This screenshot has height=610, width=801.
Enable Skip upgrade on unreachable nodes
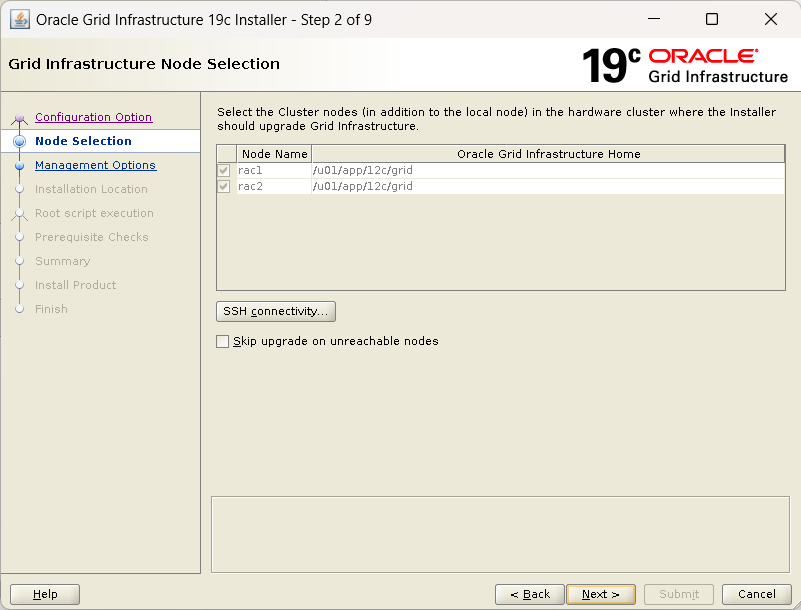pyautogui.click(x=222, y=341)
